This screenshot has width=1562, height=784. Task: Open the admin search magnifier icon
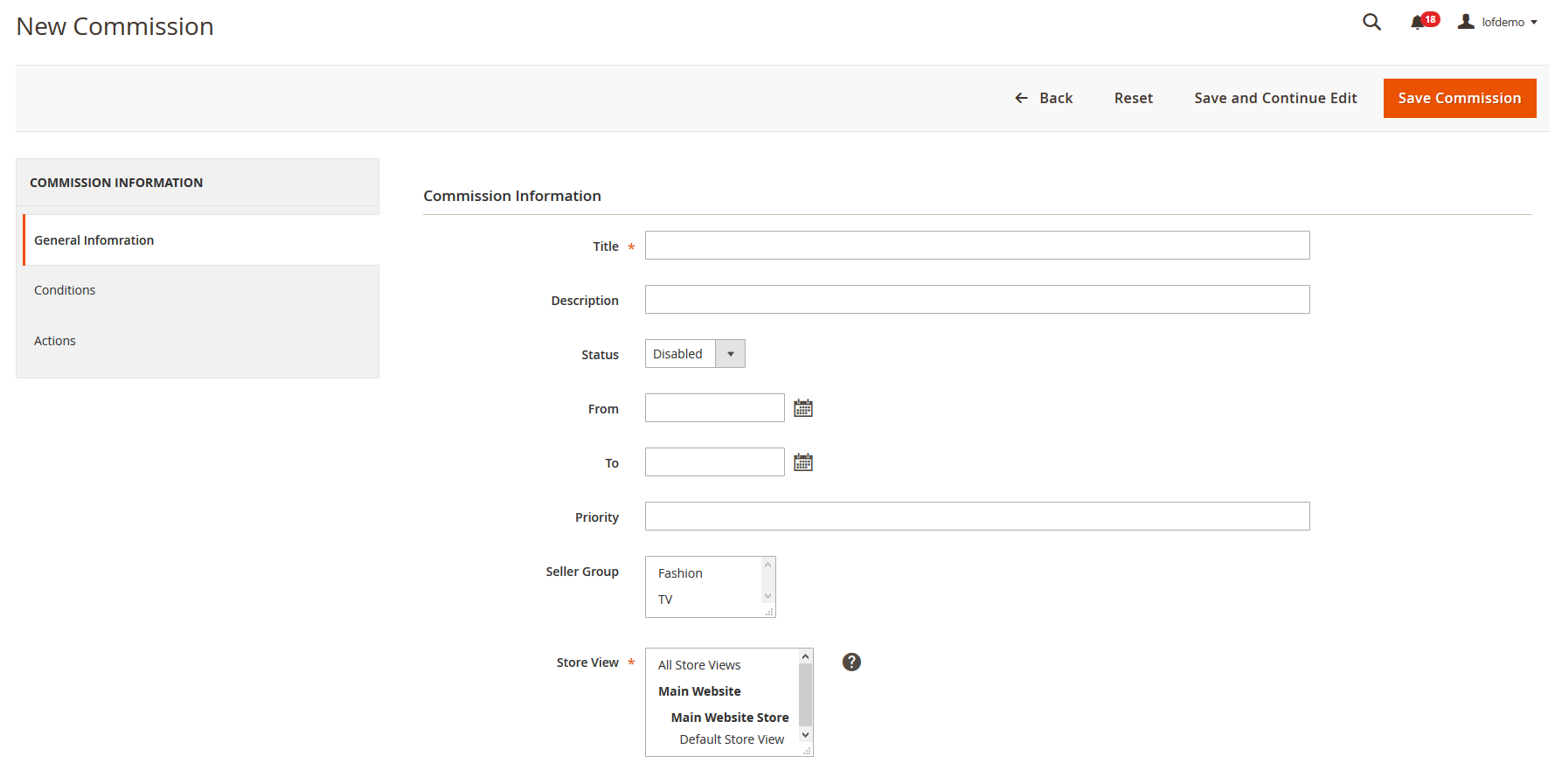[x=1371, y=23]
